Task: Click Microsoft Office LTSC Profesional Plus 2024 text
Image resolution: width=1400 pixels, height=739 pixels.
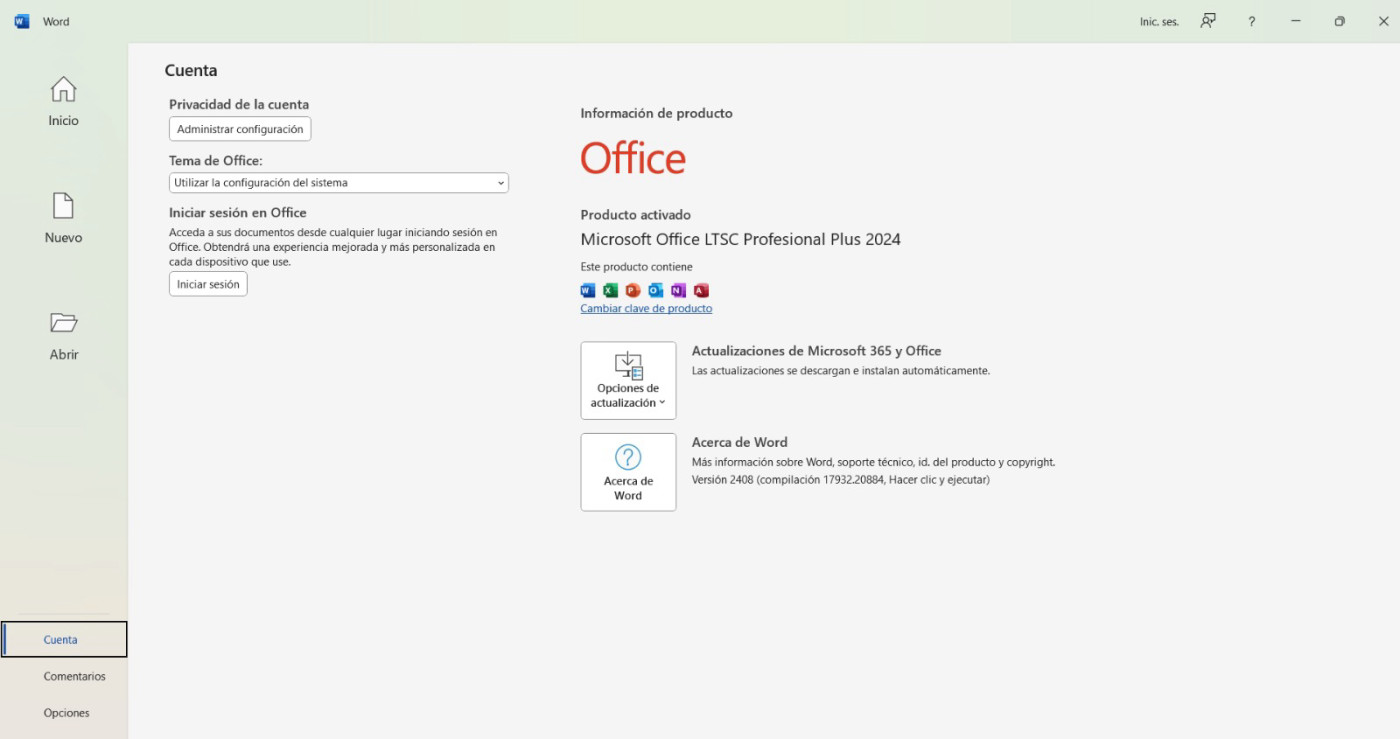Action: coord(740,239)
